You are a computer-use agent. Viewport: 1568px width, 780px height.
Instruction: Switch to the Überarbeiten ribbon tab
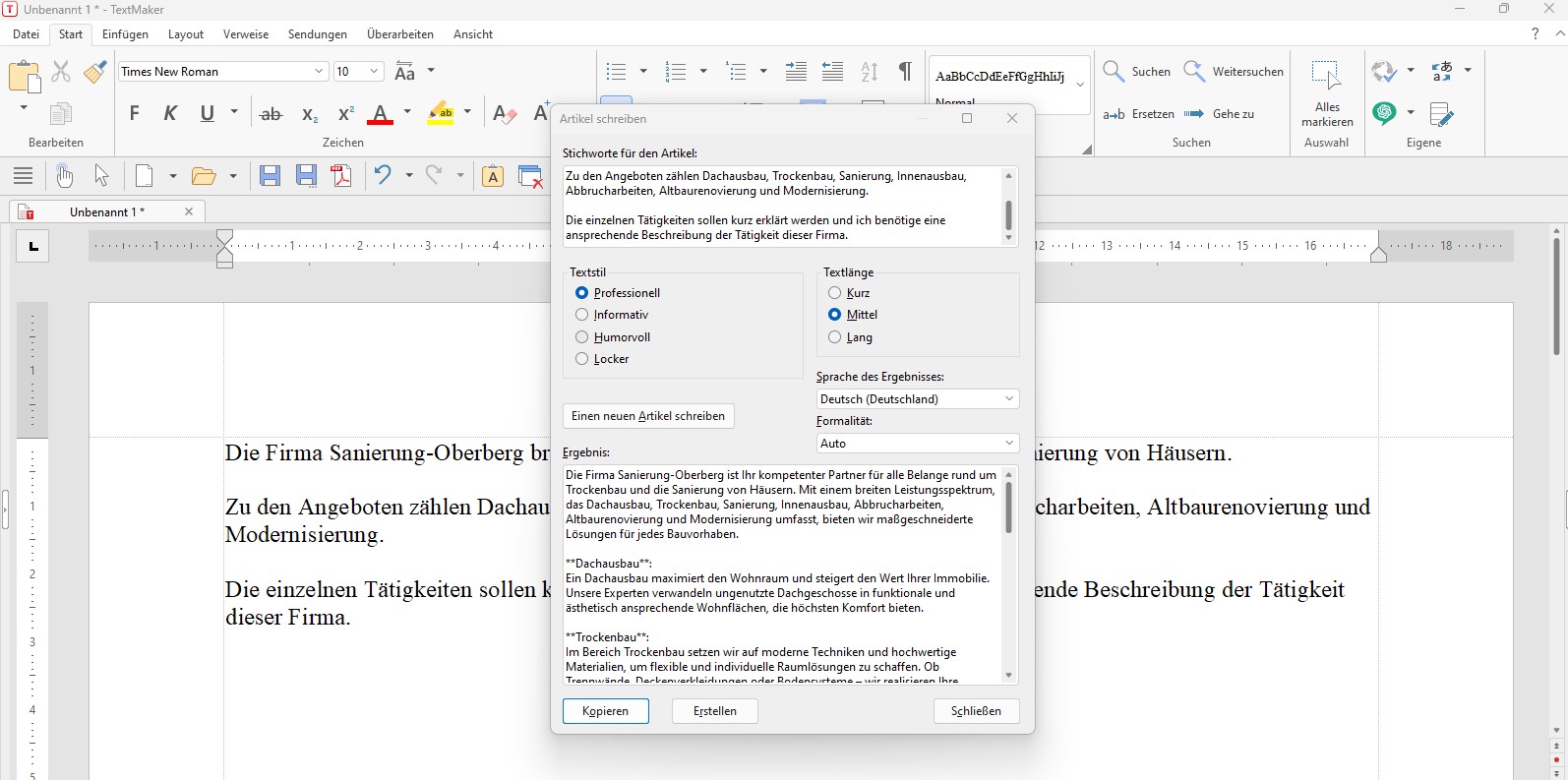pos(399,34)
